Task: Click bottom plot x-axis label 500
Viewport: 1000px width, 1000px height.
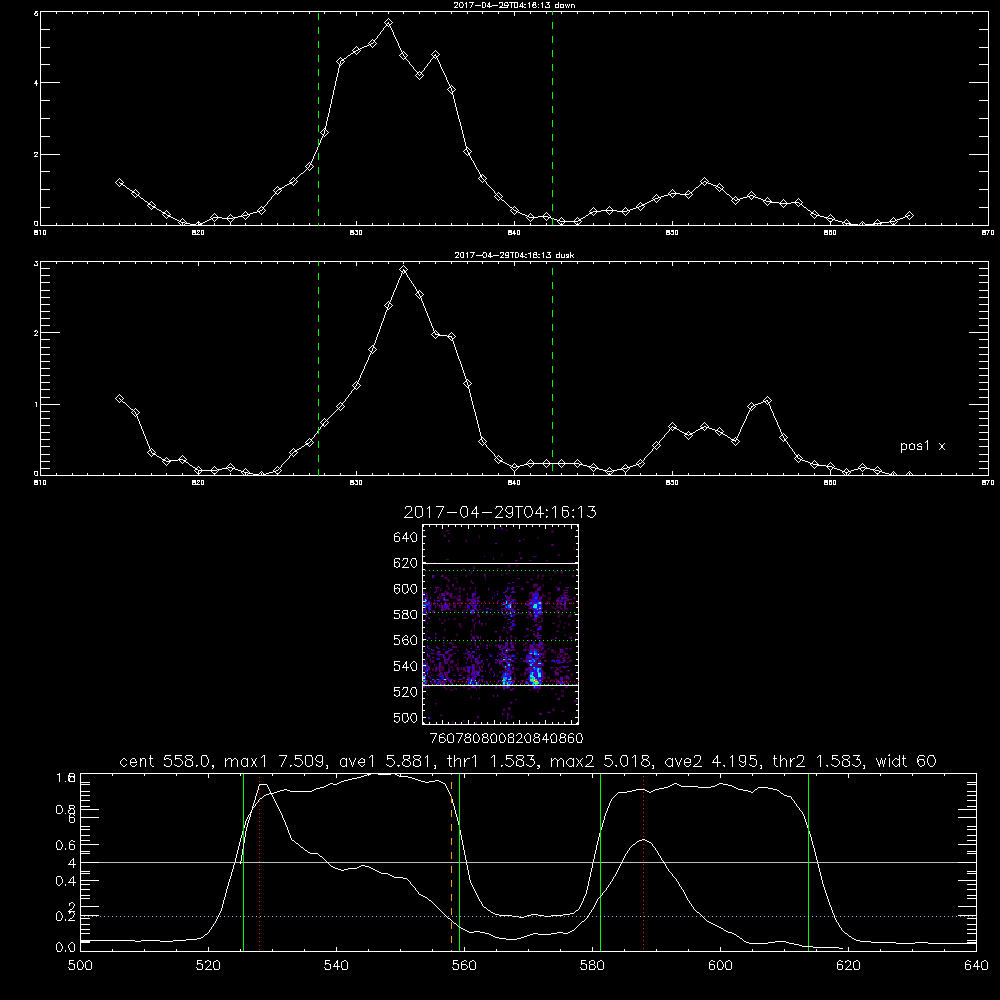Action: [x=80, y=966]
